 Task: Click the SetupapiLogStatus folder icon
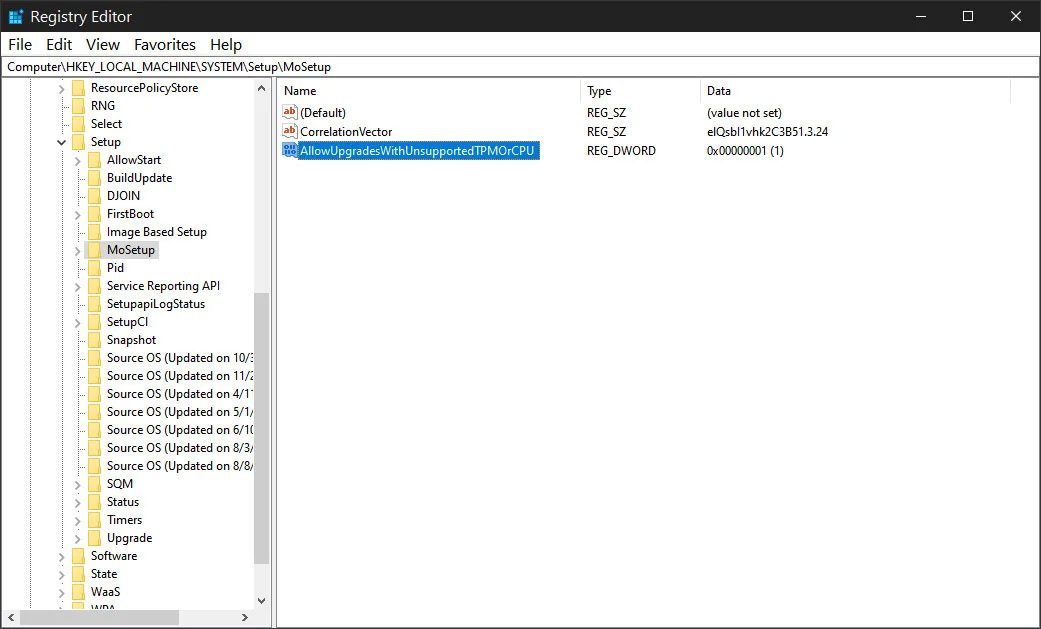pyautogui.click(x=94, y=304)
